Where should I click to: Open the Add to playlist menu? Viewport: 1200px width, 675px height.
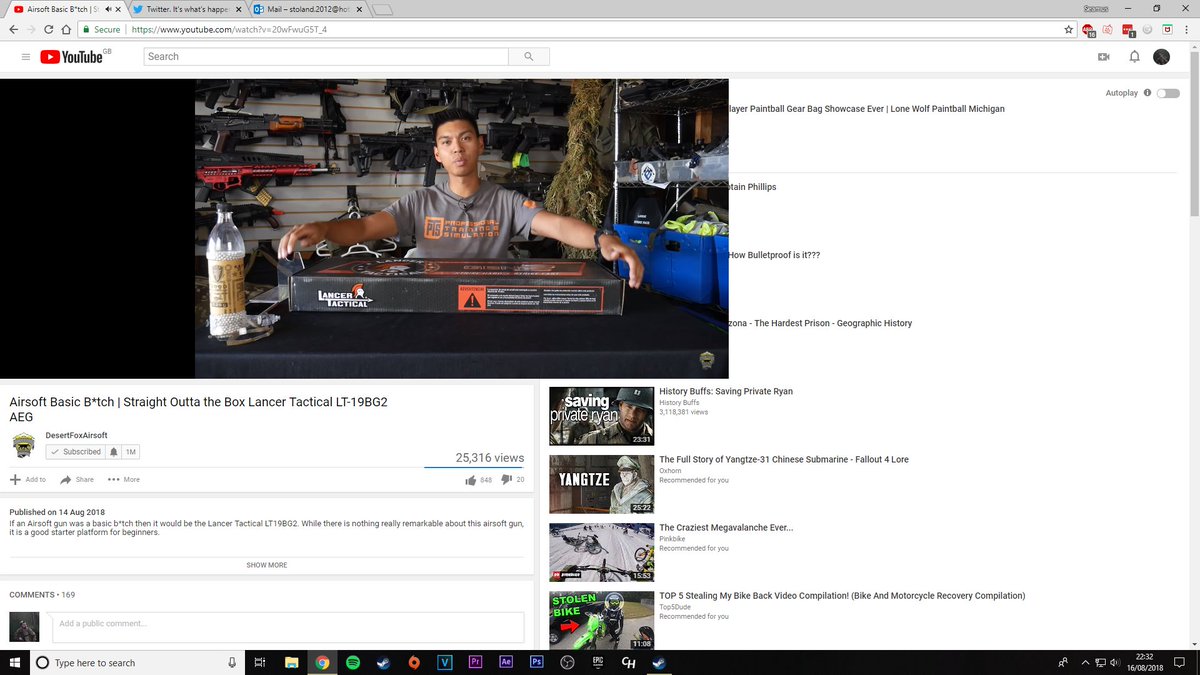(28, 480)
